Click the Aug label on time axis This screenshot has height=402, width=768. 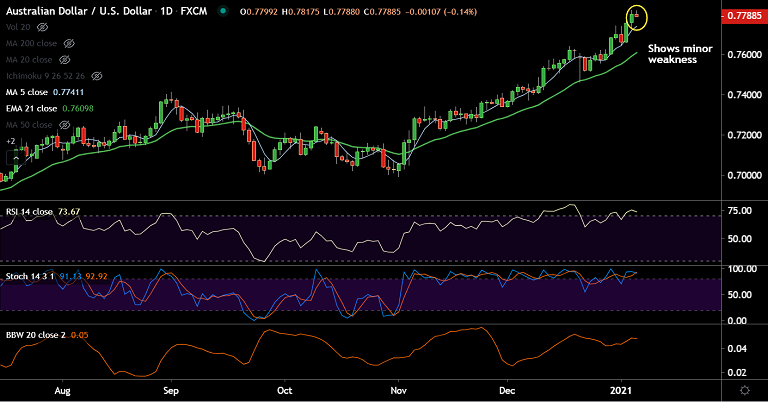62,391
